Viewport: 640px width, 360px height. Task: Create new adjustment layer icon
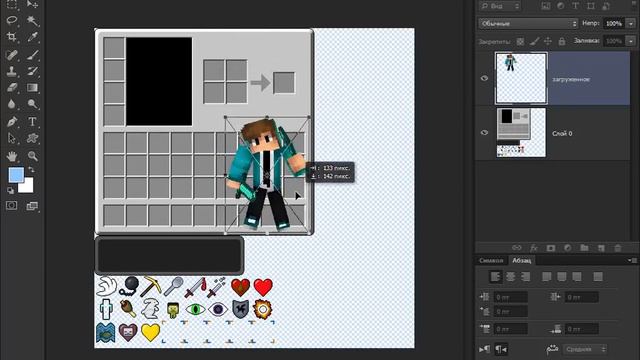click(567, 248)
